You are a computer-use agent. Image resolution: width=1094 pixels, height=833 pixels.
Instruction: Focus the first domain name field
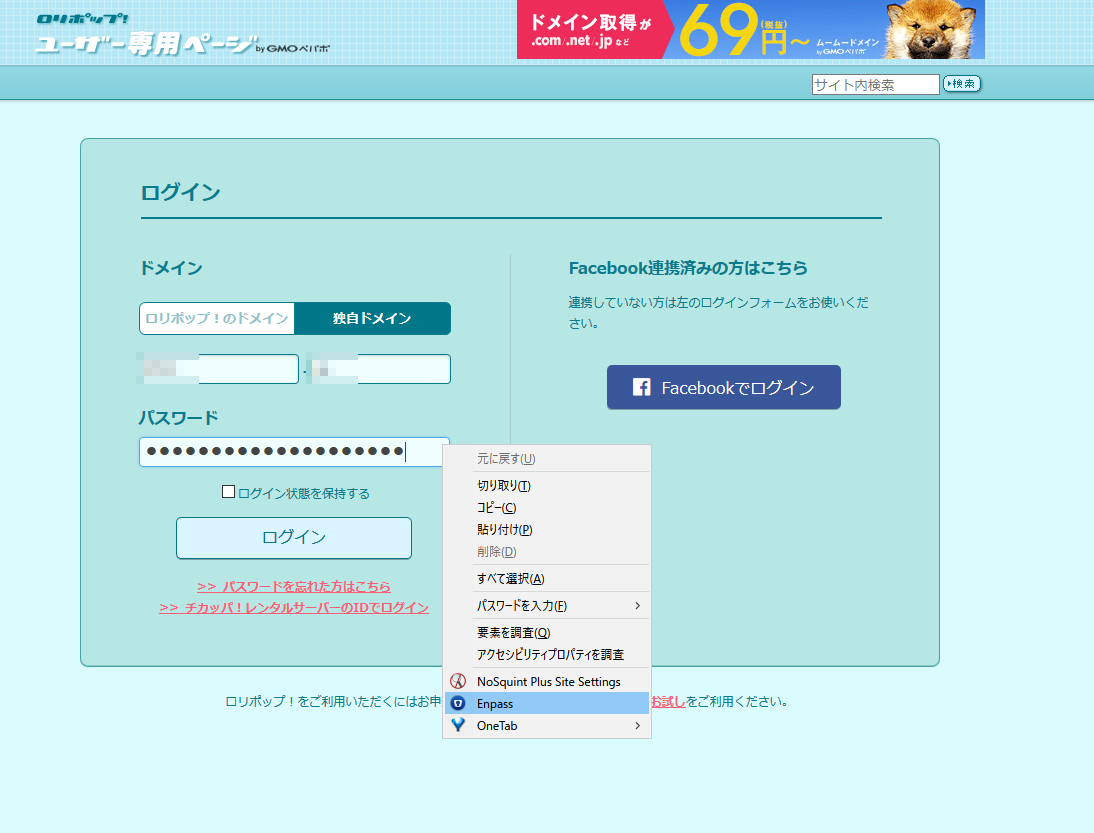click(x=219, y=369)
